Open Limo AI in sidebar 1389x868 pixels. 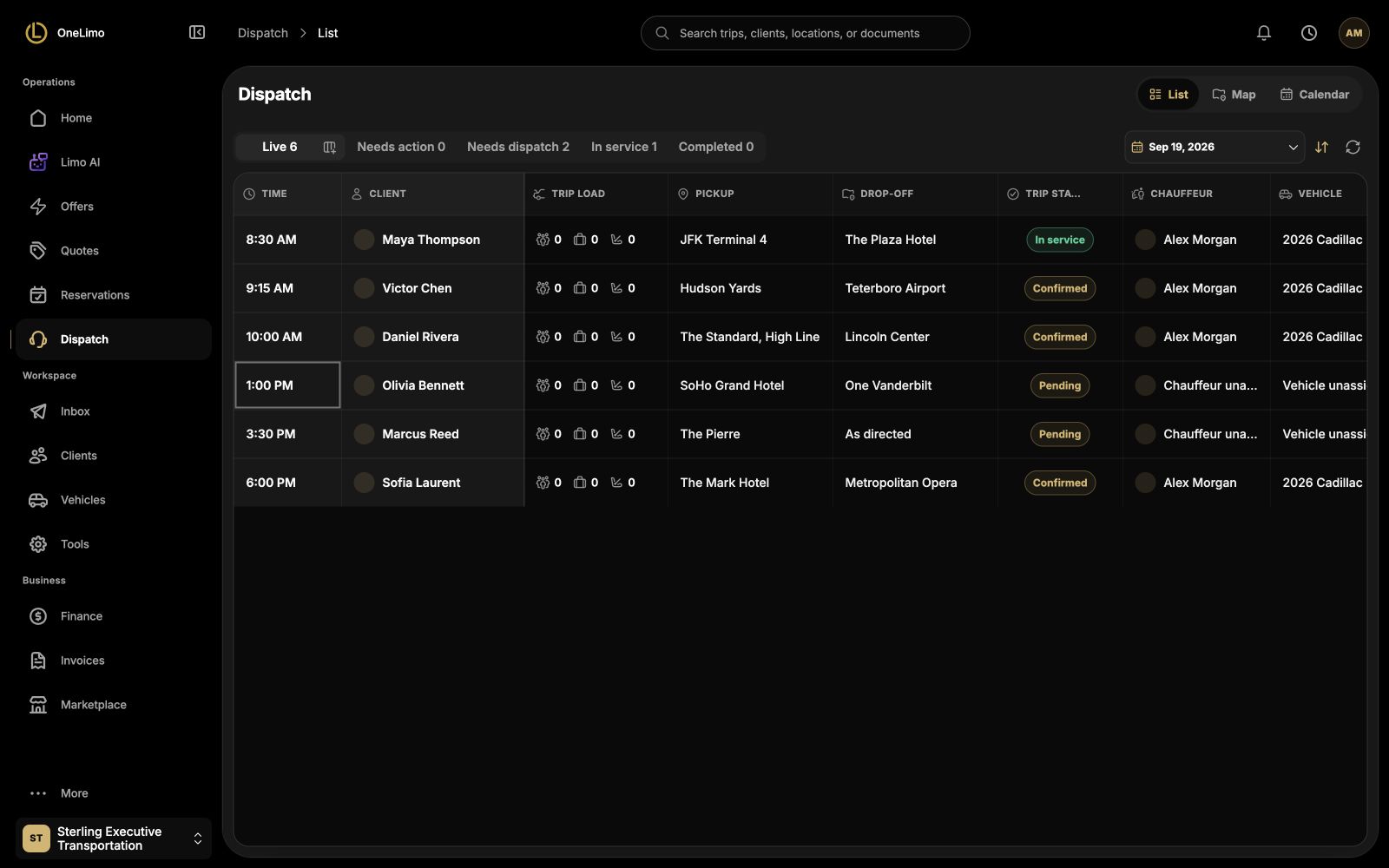(x=113, y=162)
